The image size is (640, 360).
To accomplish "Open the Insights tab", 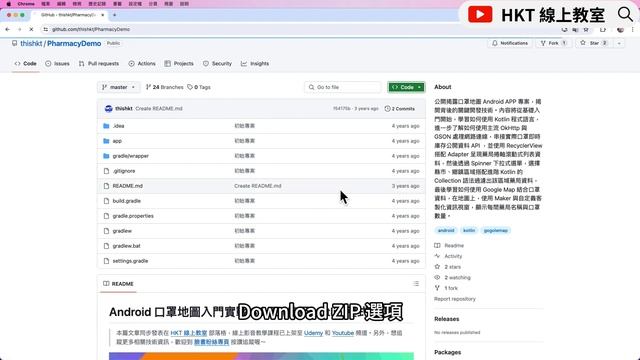I will [255, 64].
